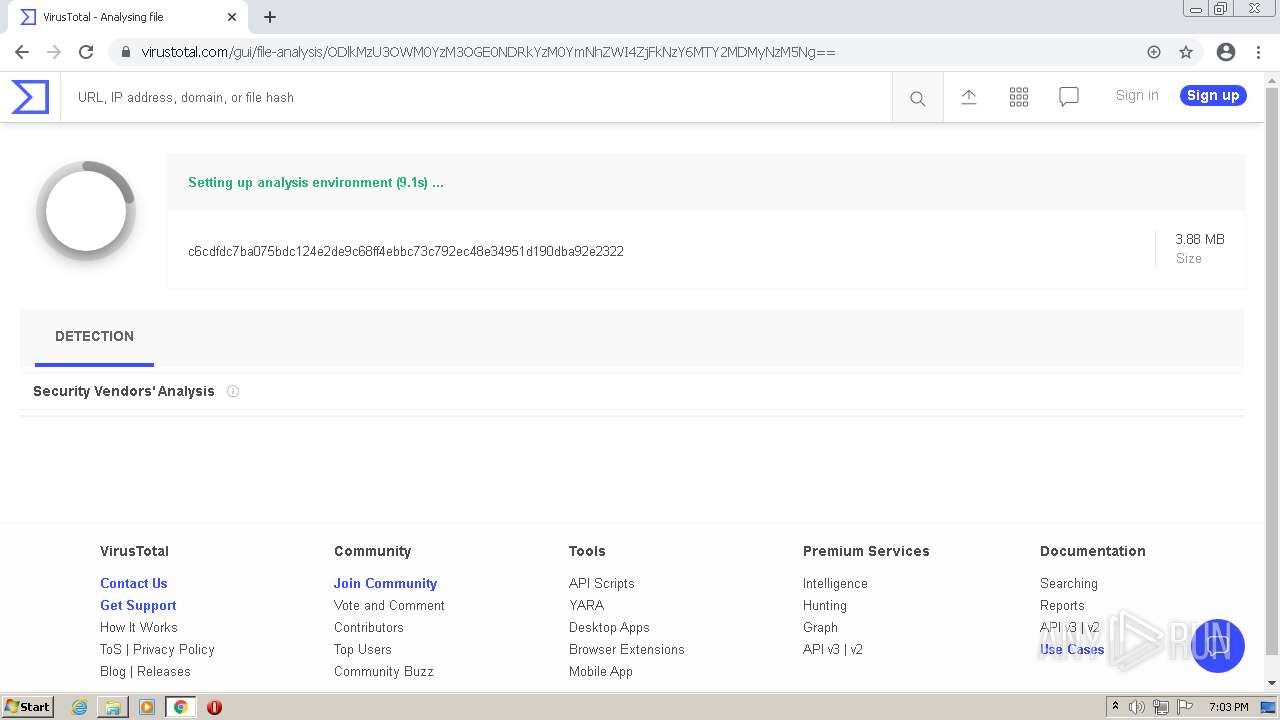Open the Desktop Apps link
The height and width of the screenshot is (720, 1280).
click(x=609, y=627)
